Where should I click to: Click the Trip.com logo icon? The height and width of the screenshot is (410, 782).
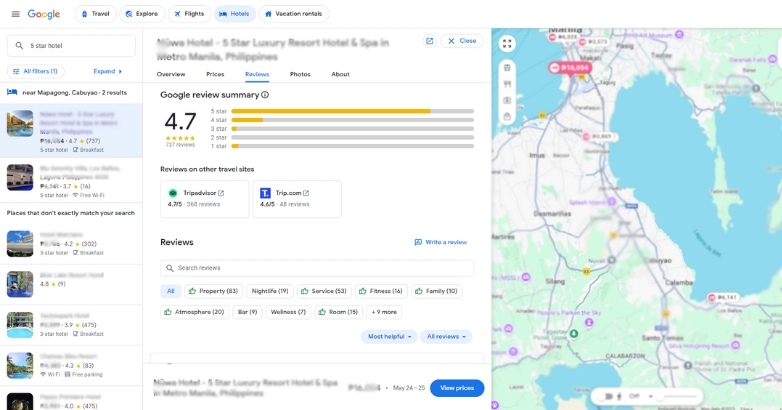(265, 193)
